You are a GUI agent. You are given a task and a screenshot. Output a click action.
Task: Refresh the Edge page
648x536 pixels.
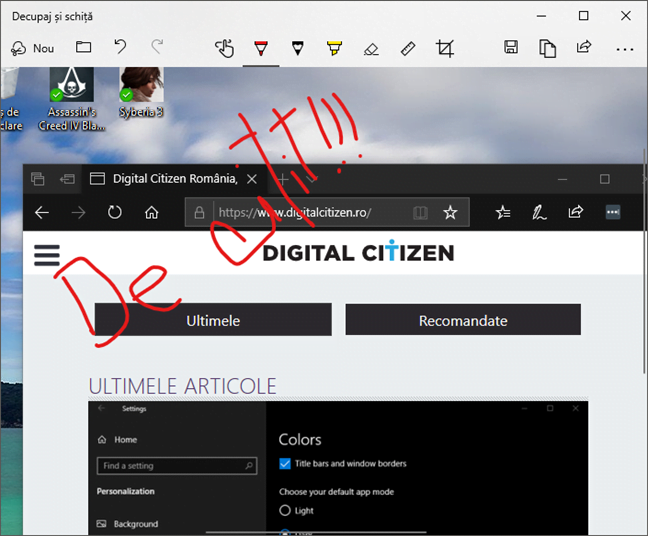click(114, 212)
